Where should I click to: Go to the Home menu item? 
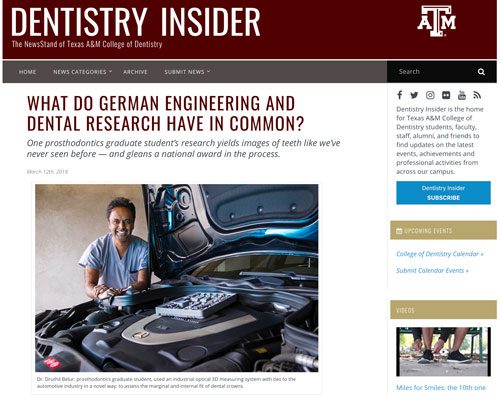click(x=27, y=72)
